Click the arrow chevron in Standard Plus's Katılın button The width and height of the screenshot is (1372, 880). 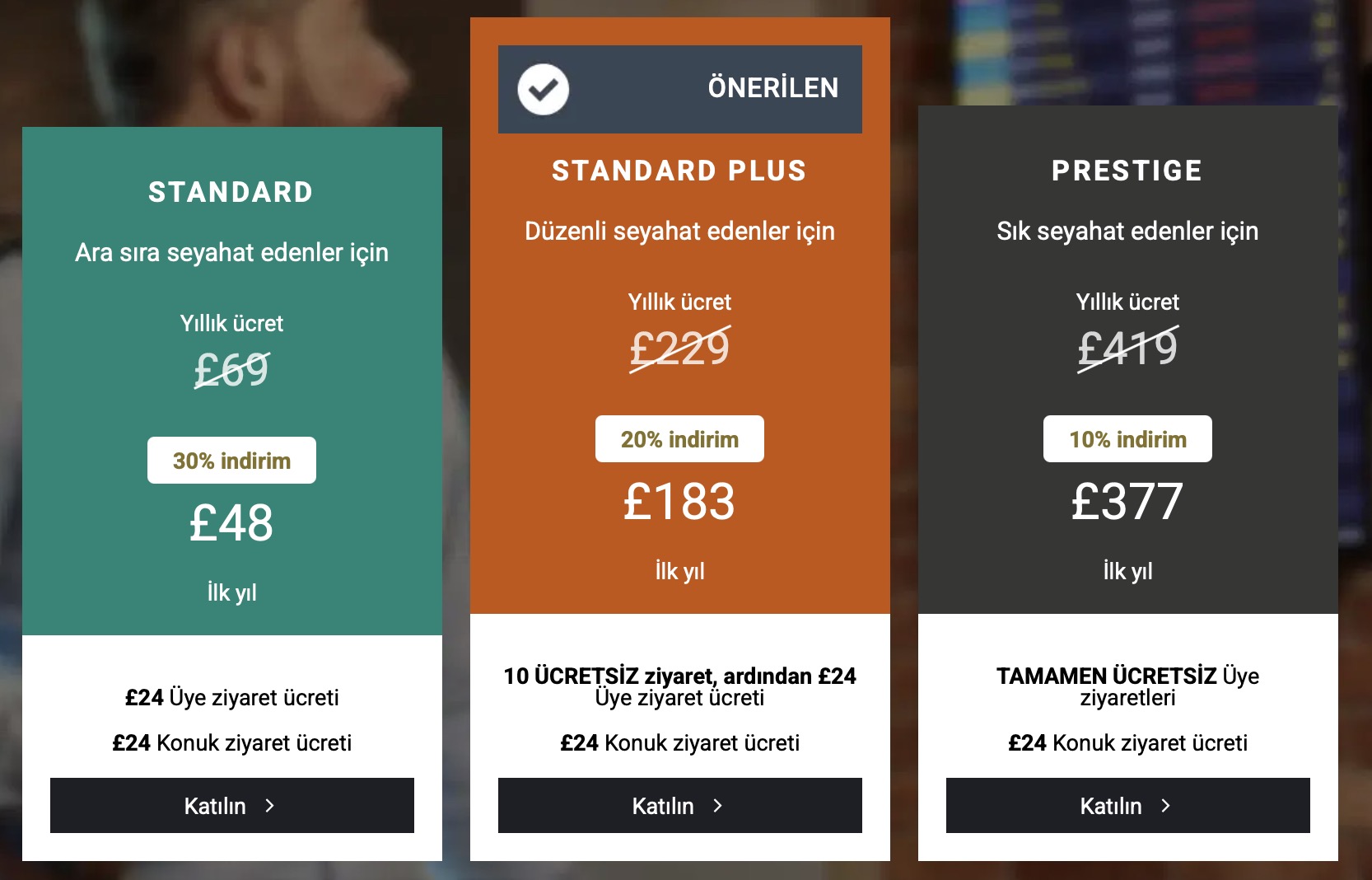[x=717, y=806]
